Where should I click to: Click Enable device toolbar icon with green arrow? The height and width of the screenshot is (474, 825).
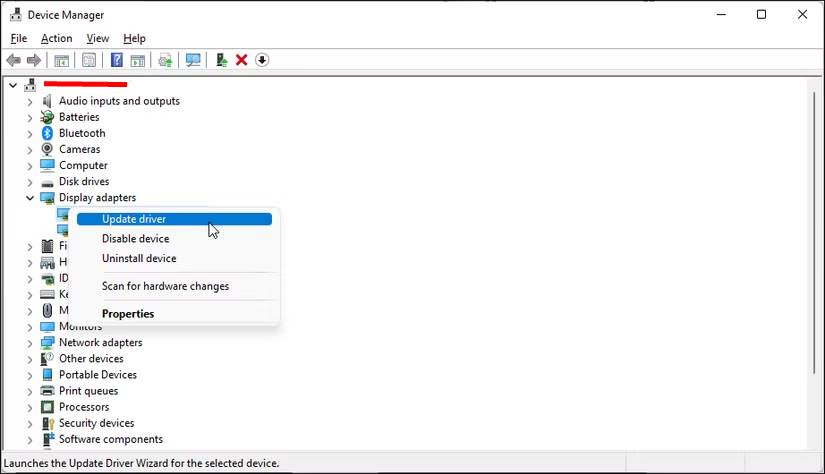click(x=222, y=60)
